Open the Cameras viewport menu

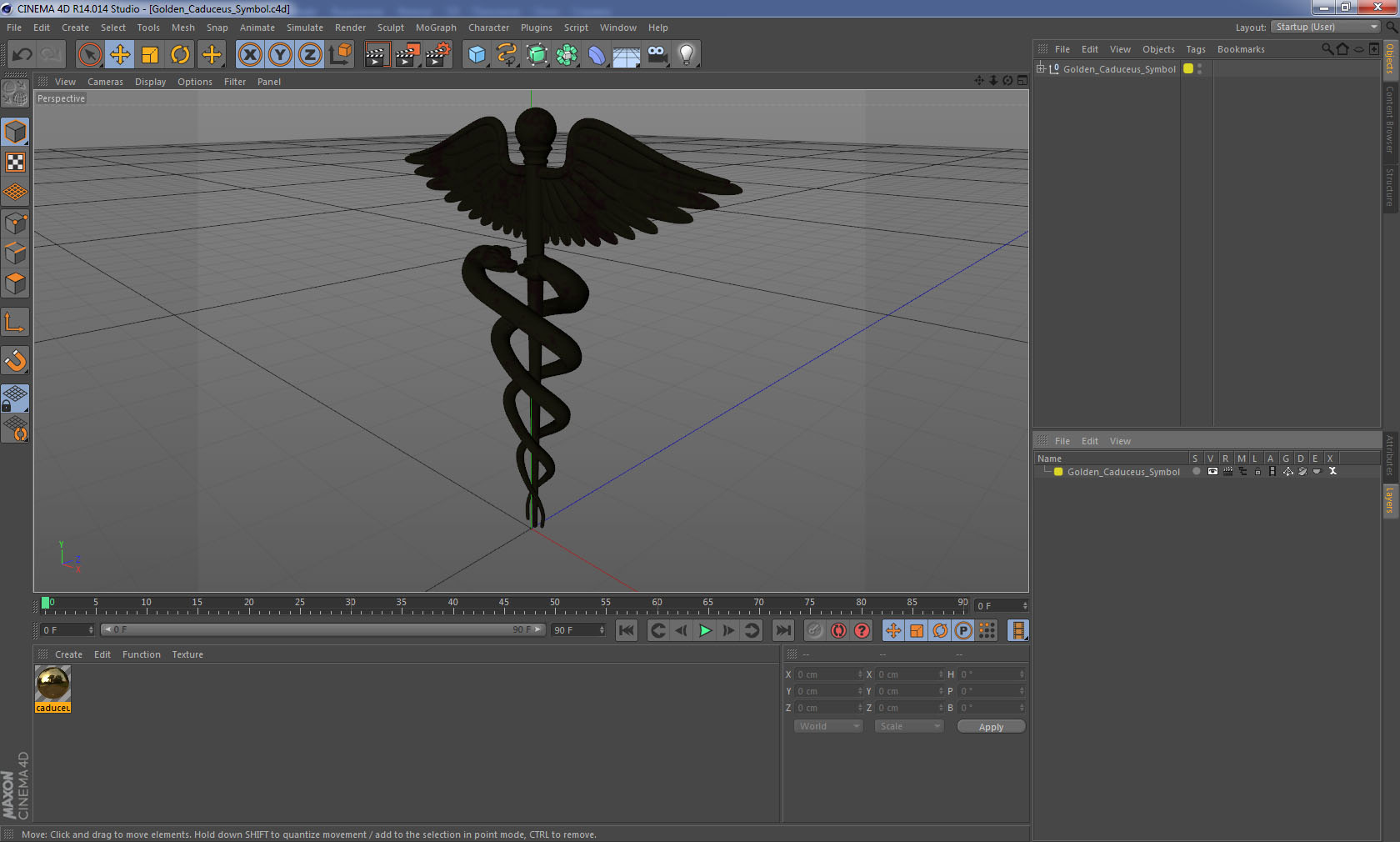[x=105, y=82]
